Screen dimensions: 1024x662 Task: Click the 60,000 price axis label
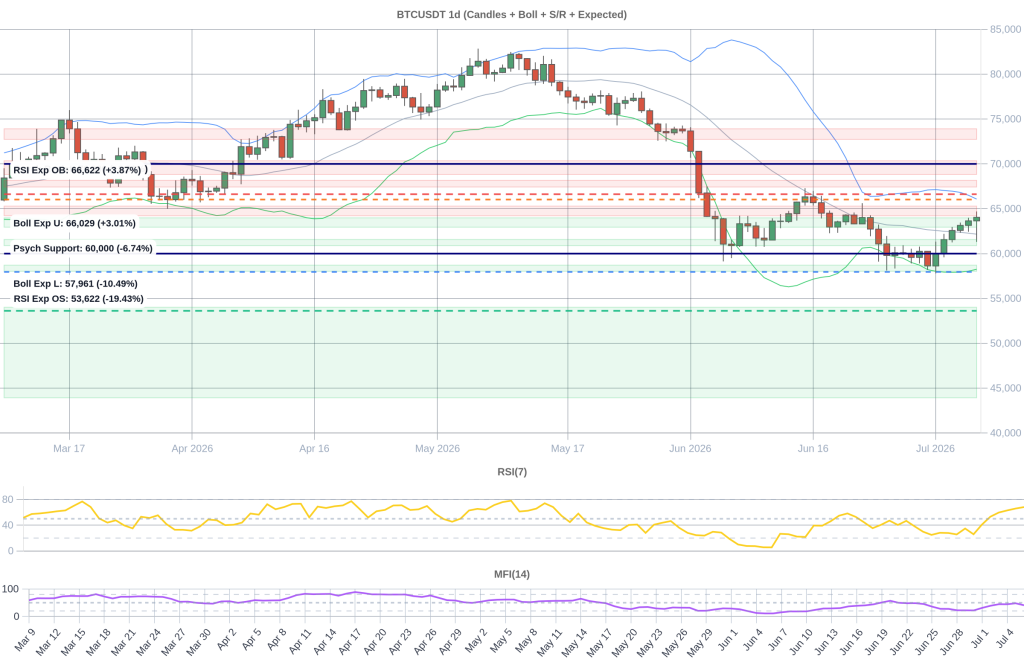click(x=1006, y=254)
